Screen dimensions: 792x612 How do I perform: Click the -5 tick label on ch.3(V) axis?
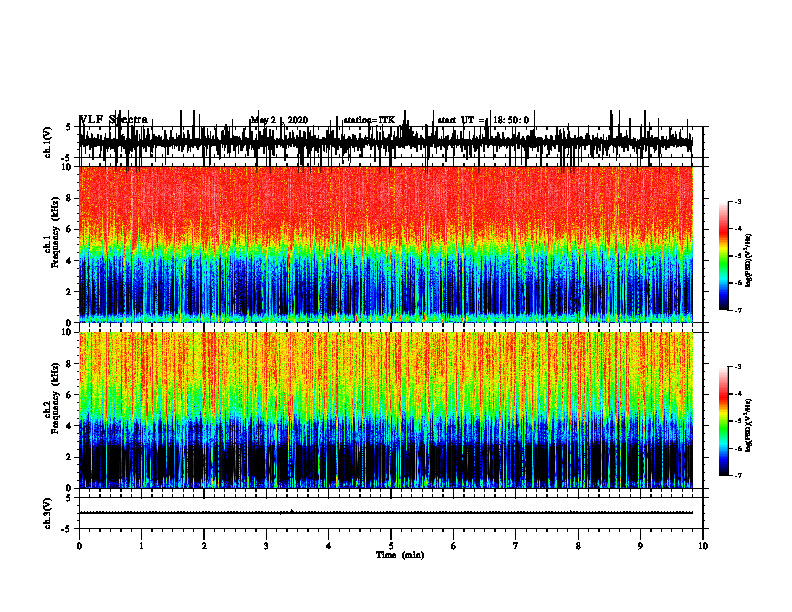pyautogui.click(x=67, y=529)
